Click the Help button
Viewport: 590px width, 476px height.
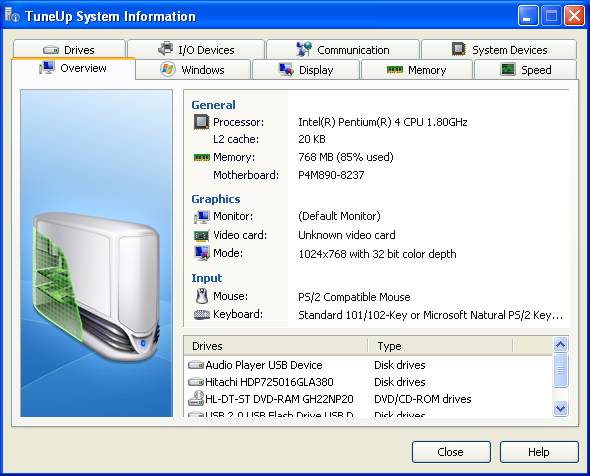tap(539, 452)
